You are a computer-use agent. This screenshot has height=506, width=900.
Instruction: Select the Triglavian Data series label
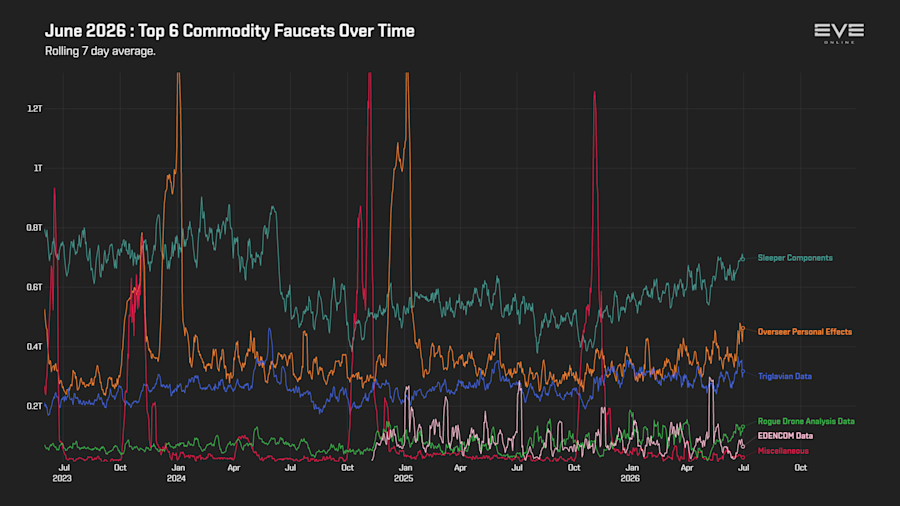(x=785, y=376)
